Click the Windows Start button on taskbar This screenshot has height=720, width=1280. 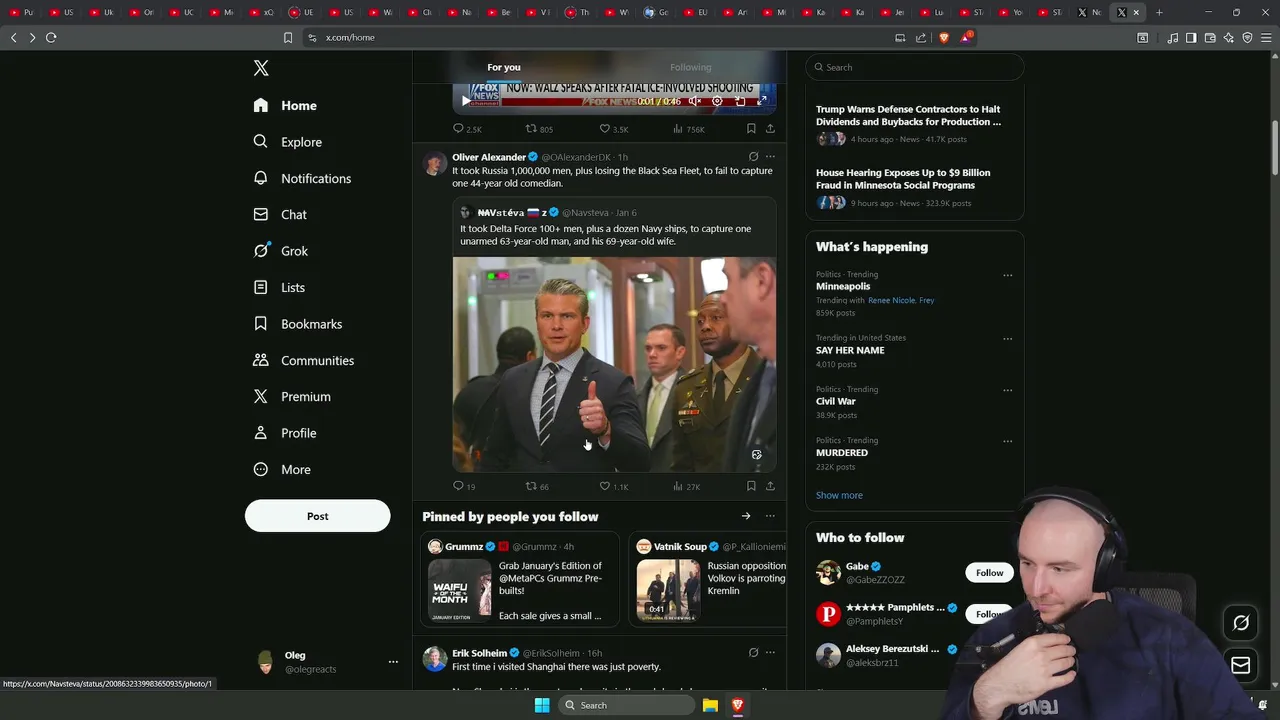coord(542,705)
